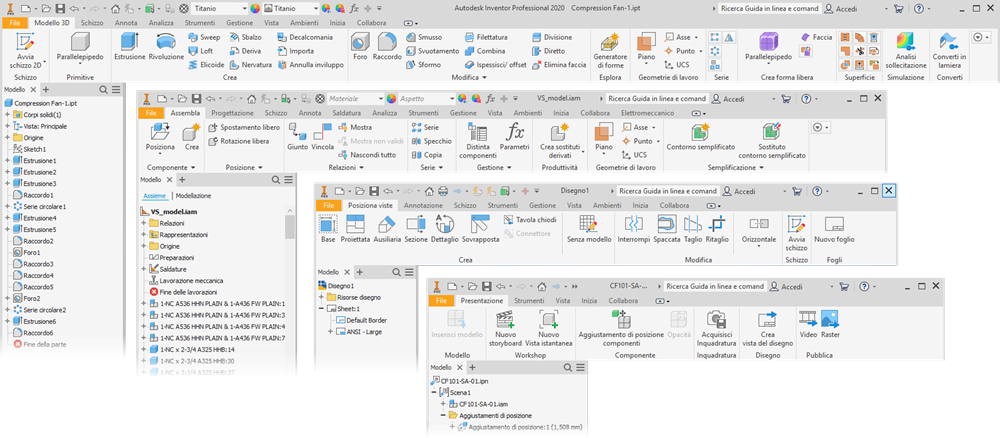The height and width of the screenshot is (438, 1000).
Task: Select Serie circolare1 in model tree
Action: pyautogui.click(x=40, y=207)
